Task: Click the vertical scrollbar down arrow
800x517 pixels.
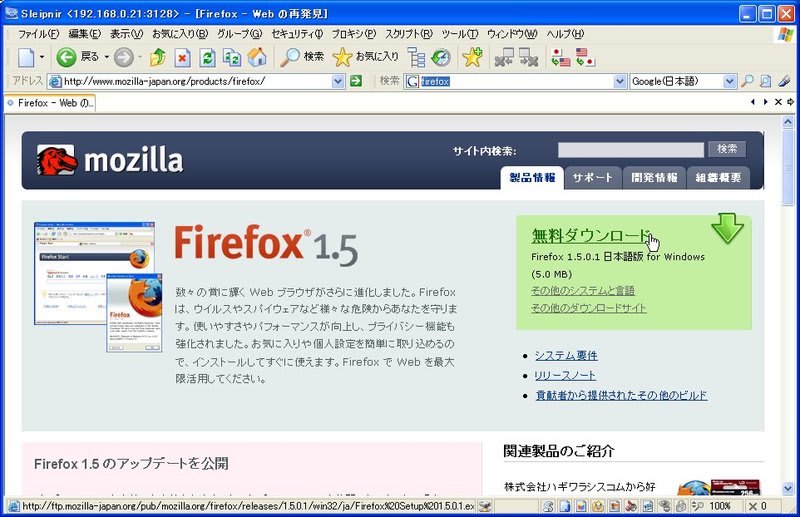Action: click(788, 487)
